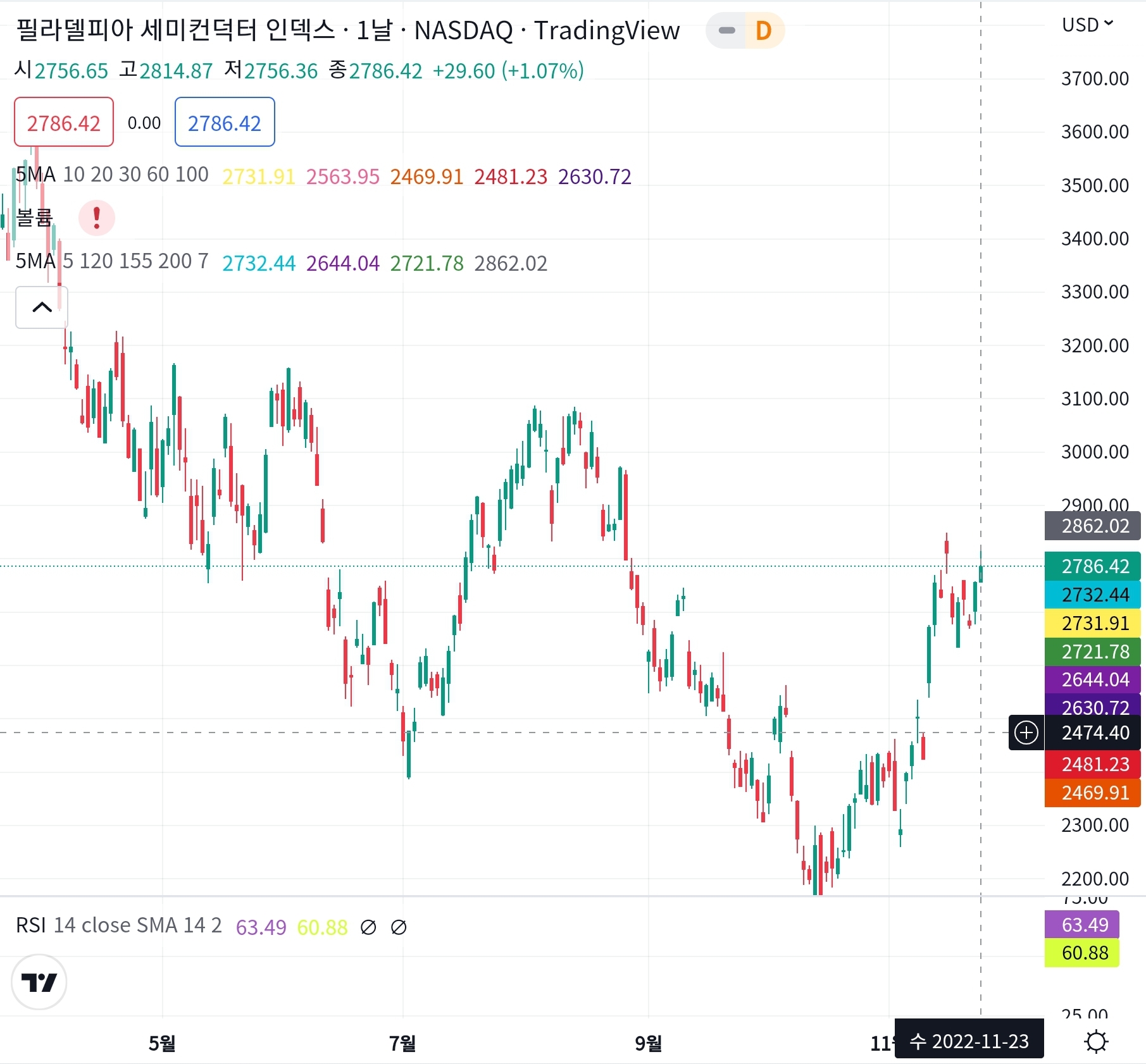This screenshot has height=1064, width=1146.
Task: Select the 5MA 5 120 155 200 7 indicator
Action: 112,261
